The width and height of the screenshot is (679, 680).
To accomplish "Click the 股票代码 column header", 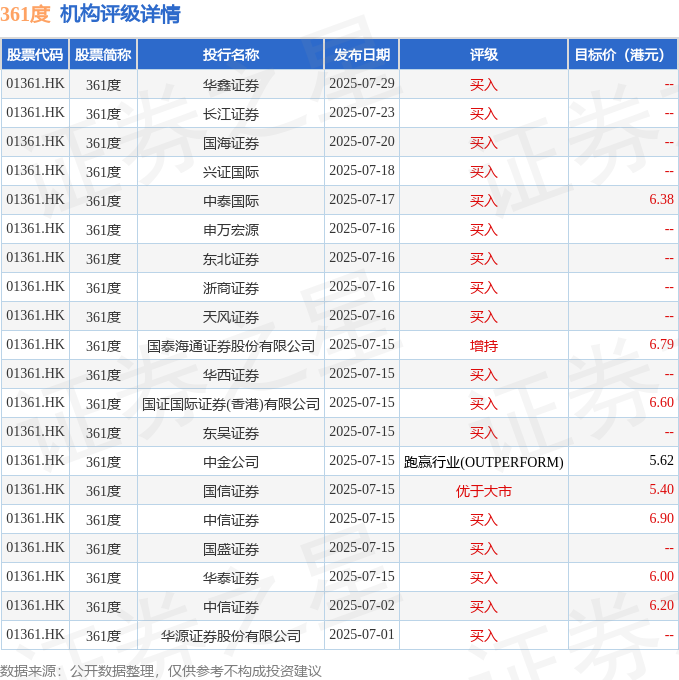I will pyautogui.click(x=35, y=55).
